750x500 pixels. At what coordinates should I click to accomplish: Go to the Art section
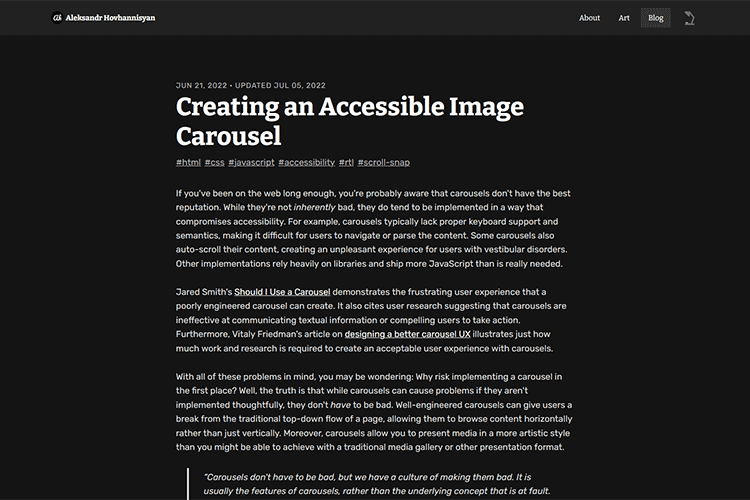point(624,18)
